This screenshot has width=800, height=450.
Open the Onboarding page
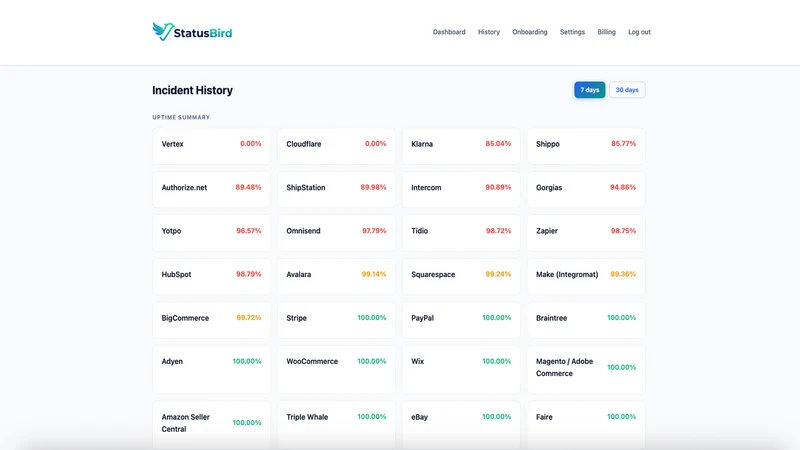click(x=530, y=32)
